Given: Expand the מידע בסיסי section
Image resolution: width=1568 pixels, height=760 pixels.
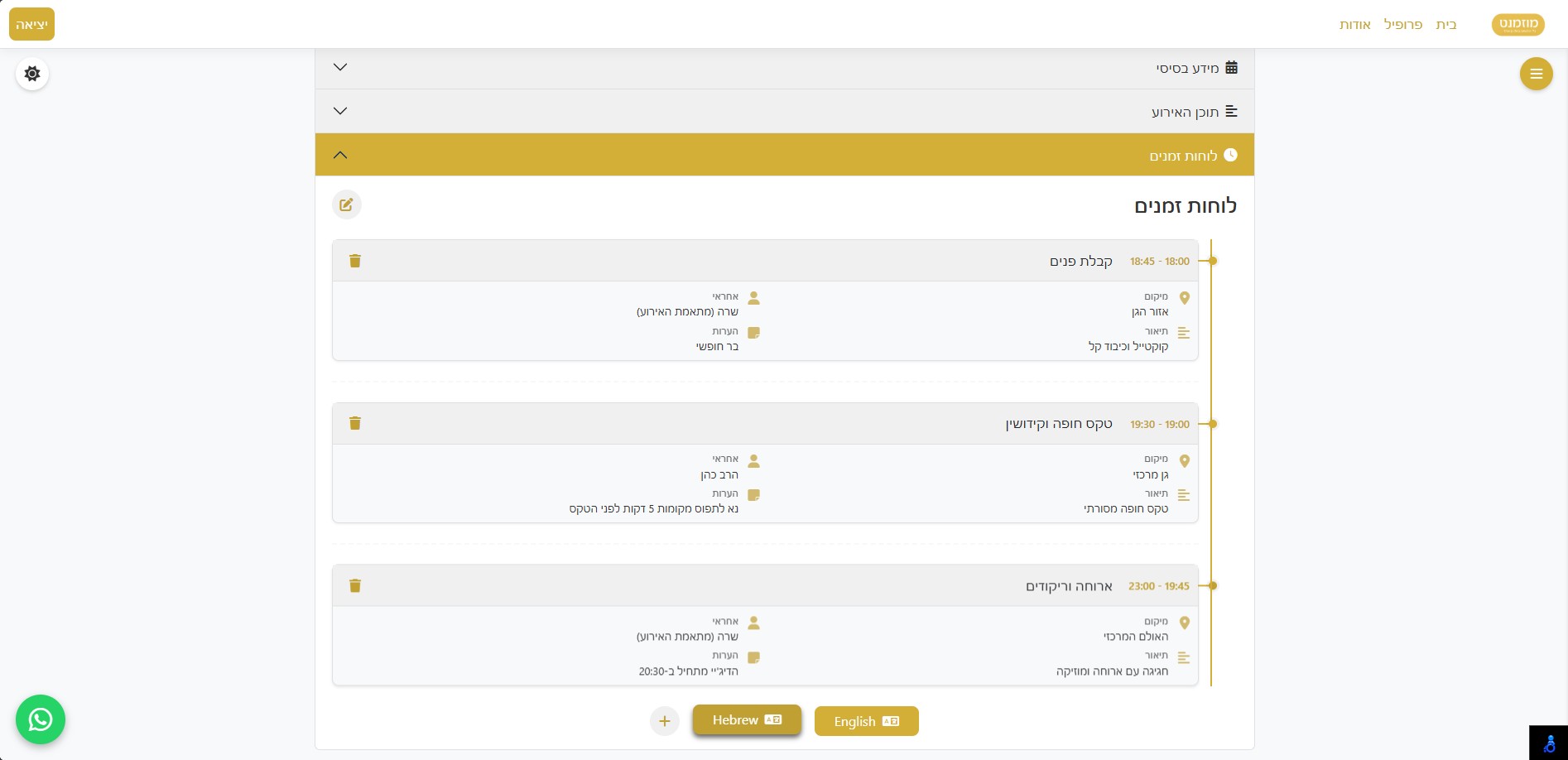Looking at the screenshot, I should 784,68.
